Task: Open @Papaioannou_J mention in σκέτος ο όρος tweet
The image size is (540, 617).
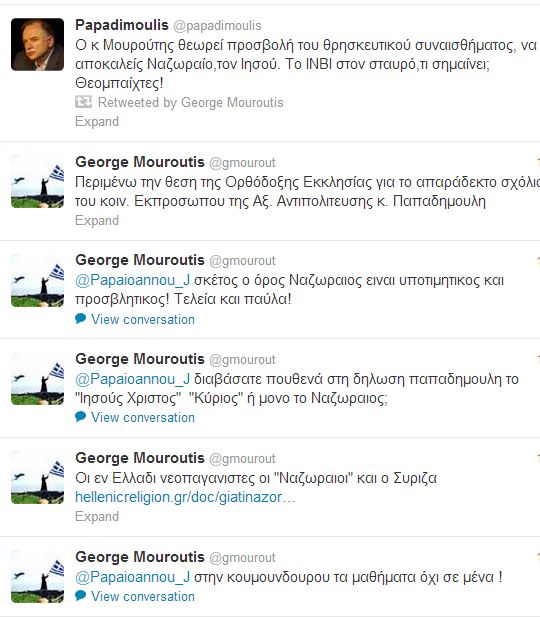Action: pos(133,281)
